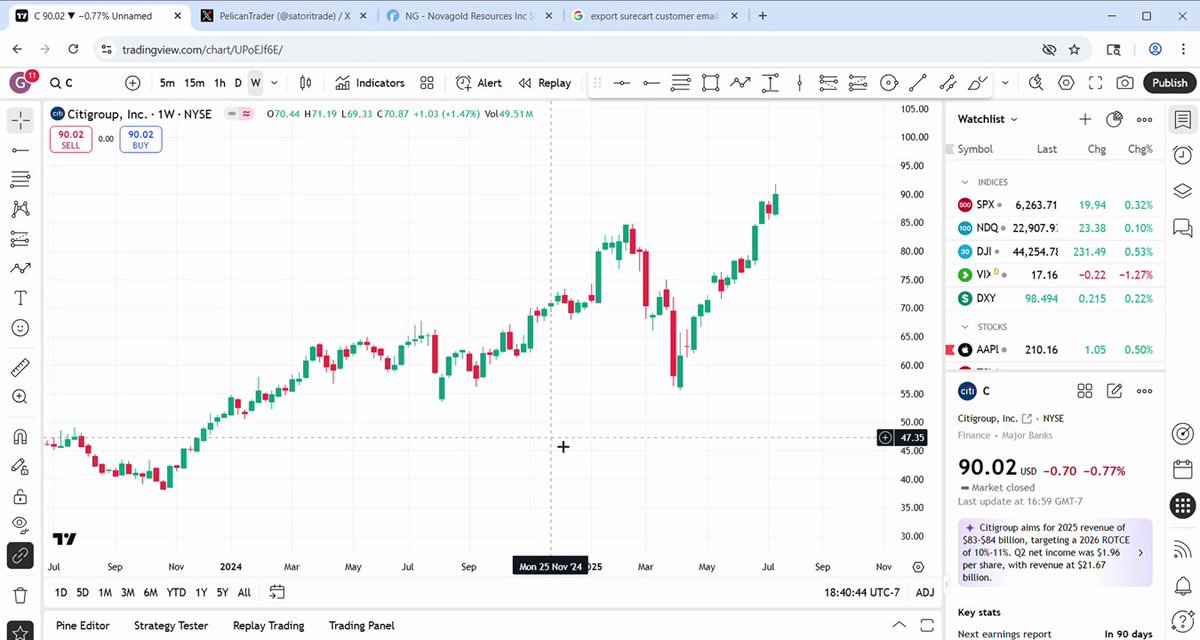Image resolution: width=1200 pixels, height=640 pixels.
Task: Toggle magnet mode
Action: [x=20, y=437]
